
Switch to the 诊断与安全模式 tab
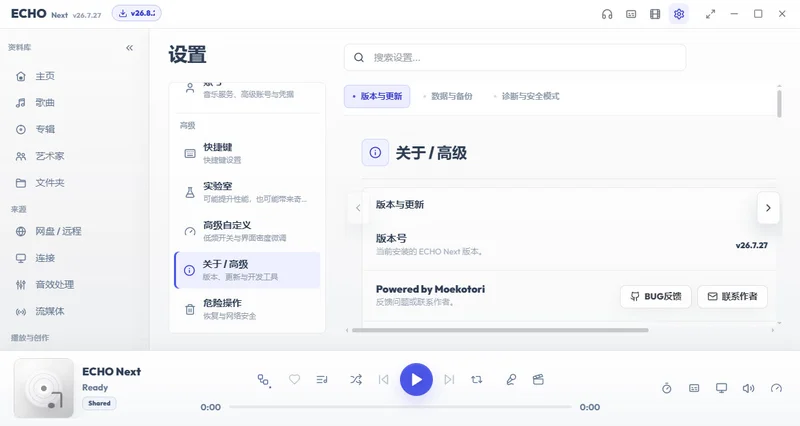[x=527, y=96]
